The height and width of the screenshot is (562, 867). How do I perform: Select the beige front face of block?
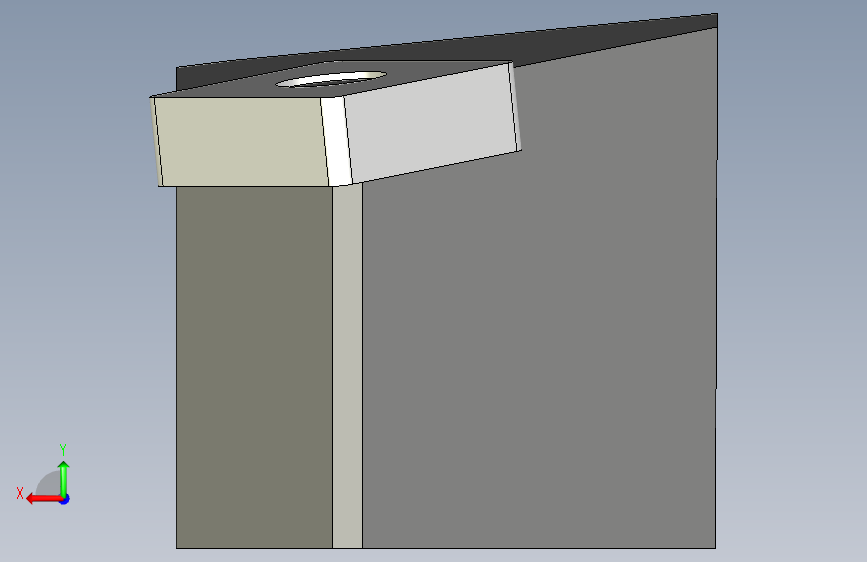tap(242, 142)
